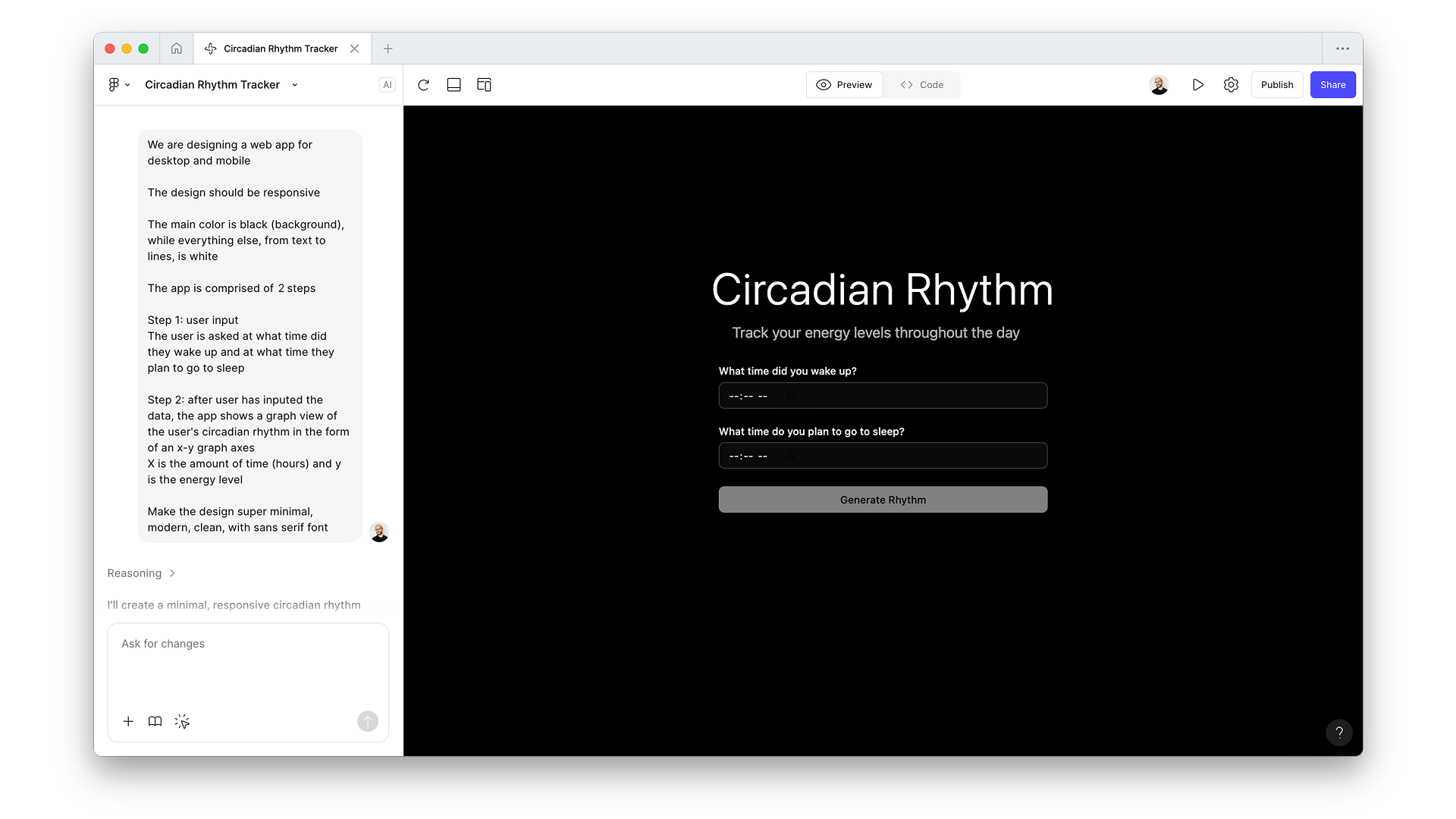Switch to Code view
The width and height of the screenshot is (1456, 819).
[x=921, y=85]
